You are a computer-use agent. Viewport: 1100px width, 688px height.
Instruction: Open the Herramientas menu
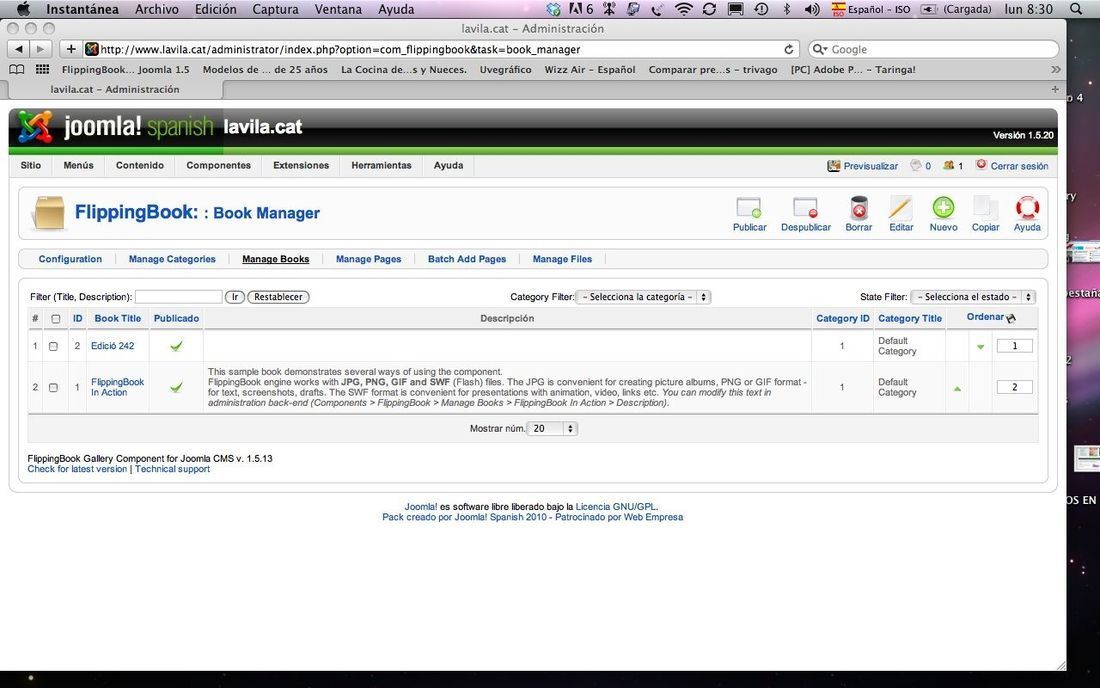[382, 166]
